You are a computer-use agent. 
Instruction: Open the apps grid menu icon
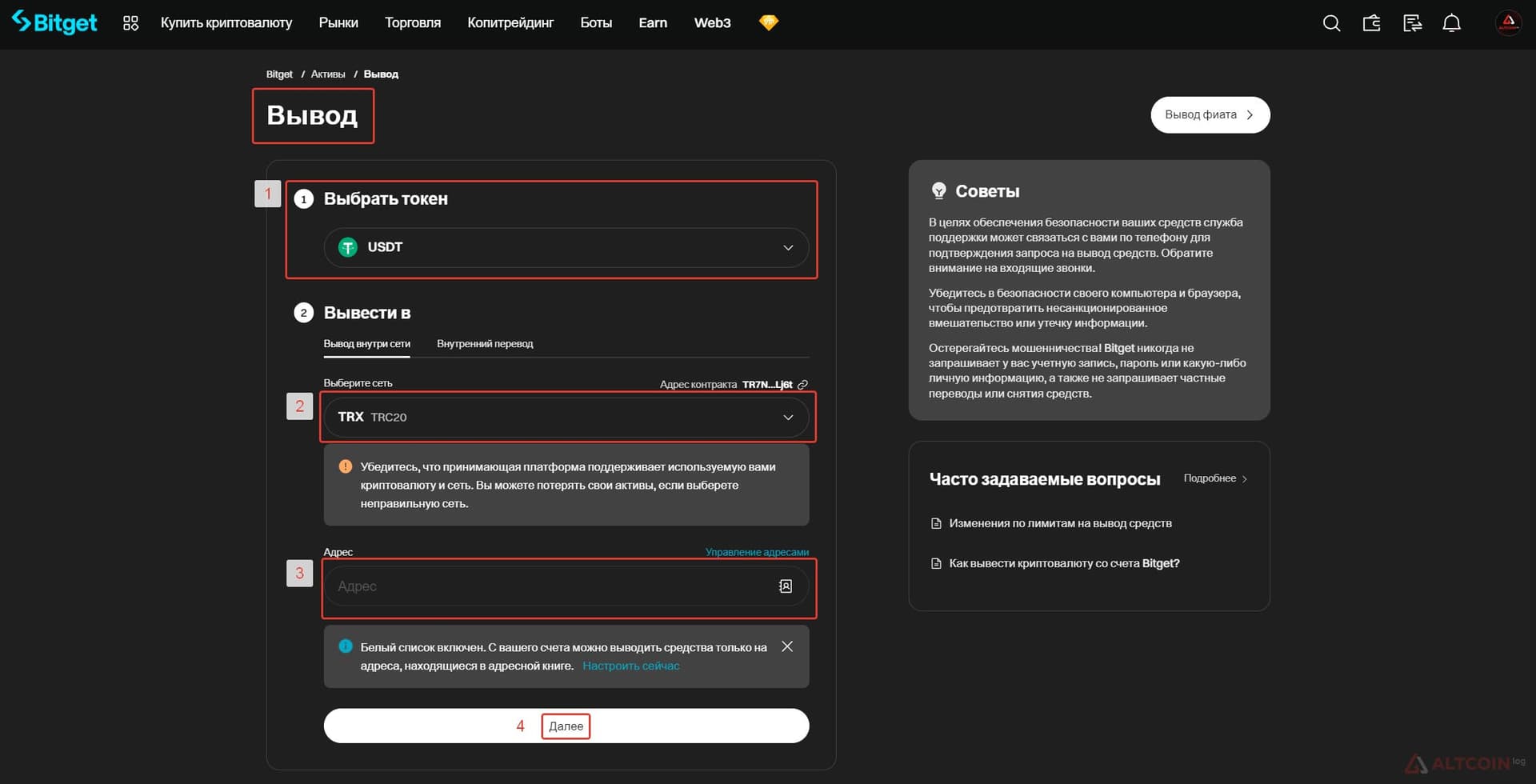[130, 23]
